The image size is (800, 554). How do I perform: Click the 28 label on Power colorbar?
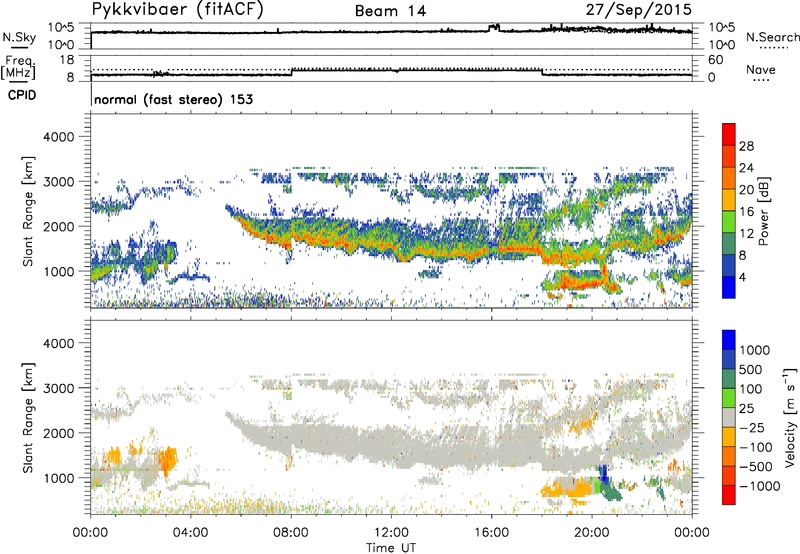click(x=746, y=146)
